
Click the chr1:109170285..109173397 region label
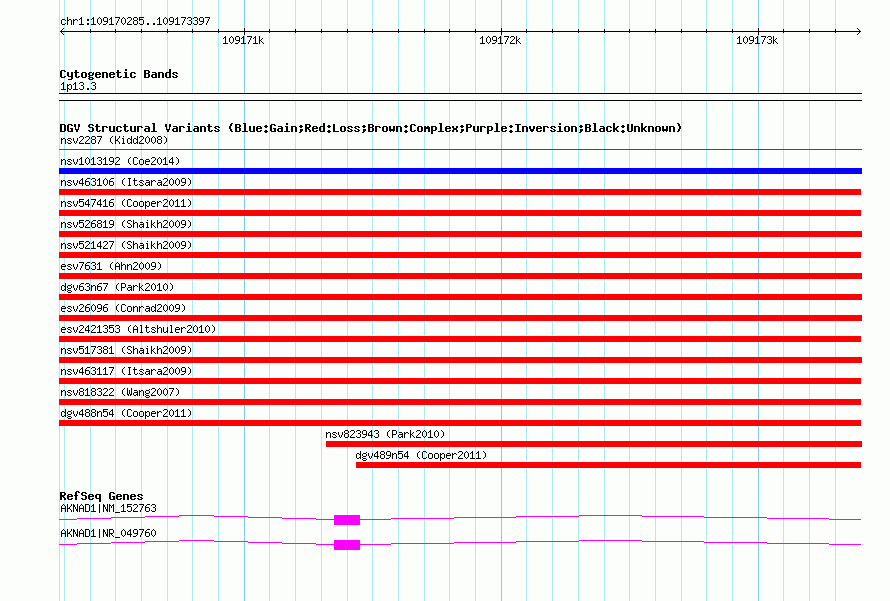[135, 21]
